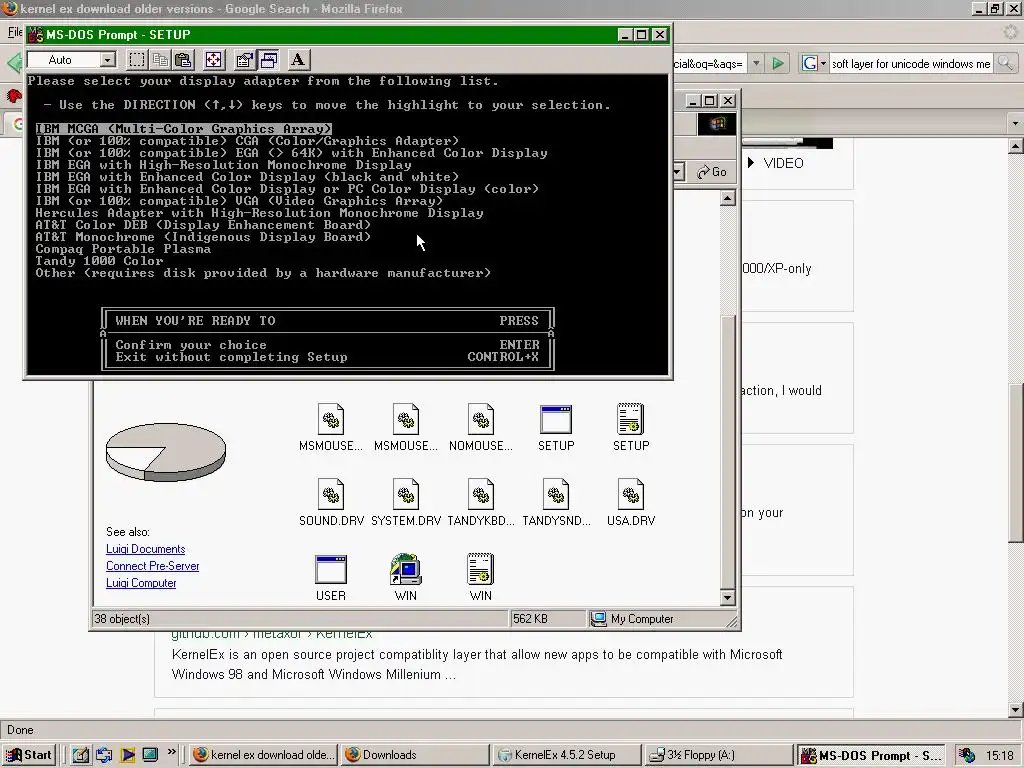Click the 15:18 taskbar clock
This screenshot has height=768, width=1024.
pyautogui.click(x=1000, y=756)
